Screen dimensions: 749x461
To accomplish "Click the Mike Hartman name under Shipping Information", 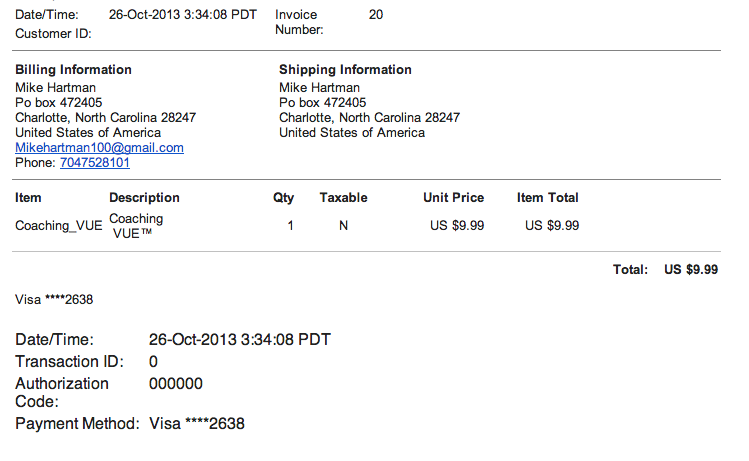I will pos(319,88).
